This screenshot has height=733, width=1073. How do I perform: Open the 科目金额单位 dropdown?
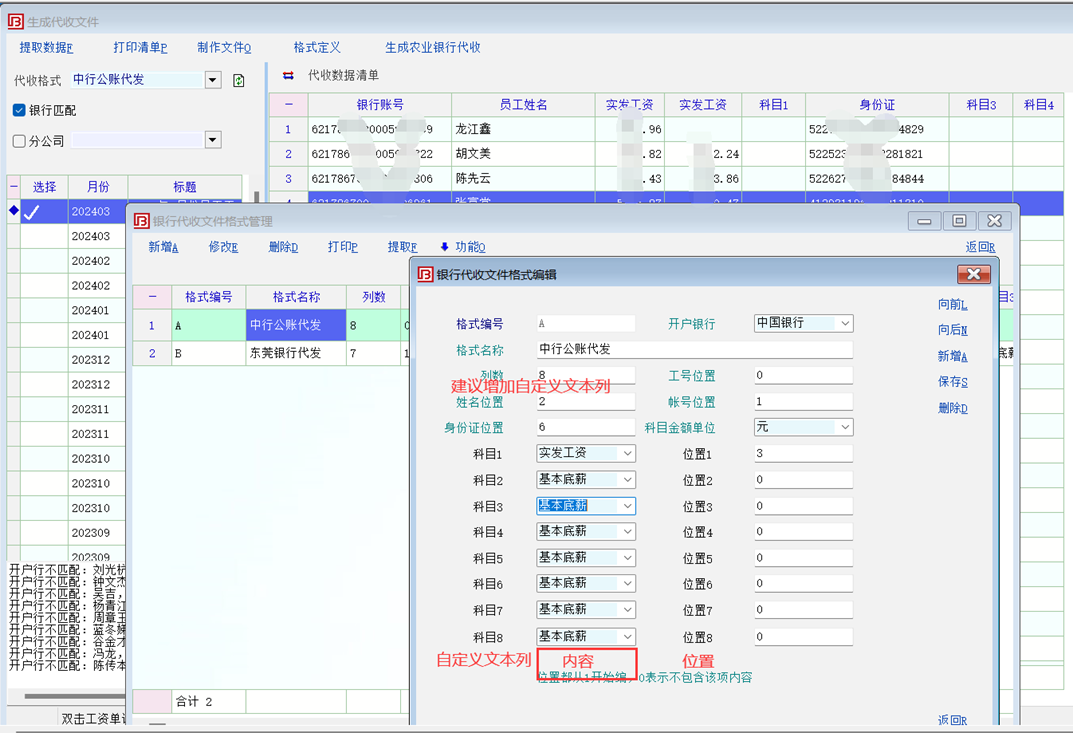click(845, 427)
